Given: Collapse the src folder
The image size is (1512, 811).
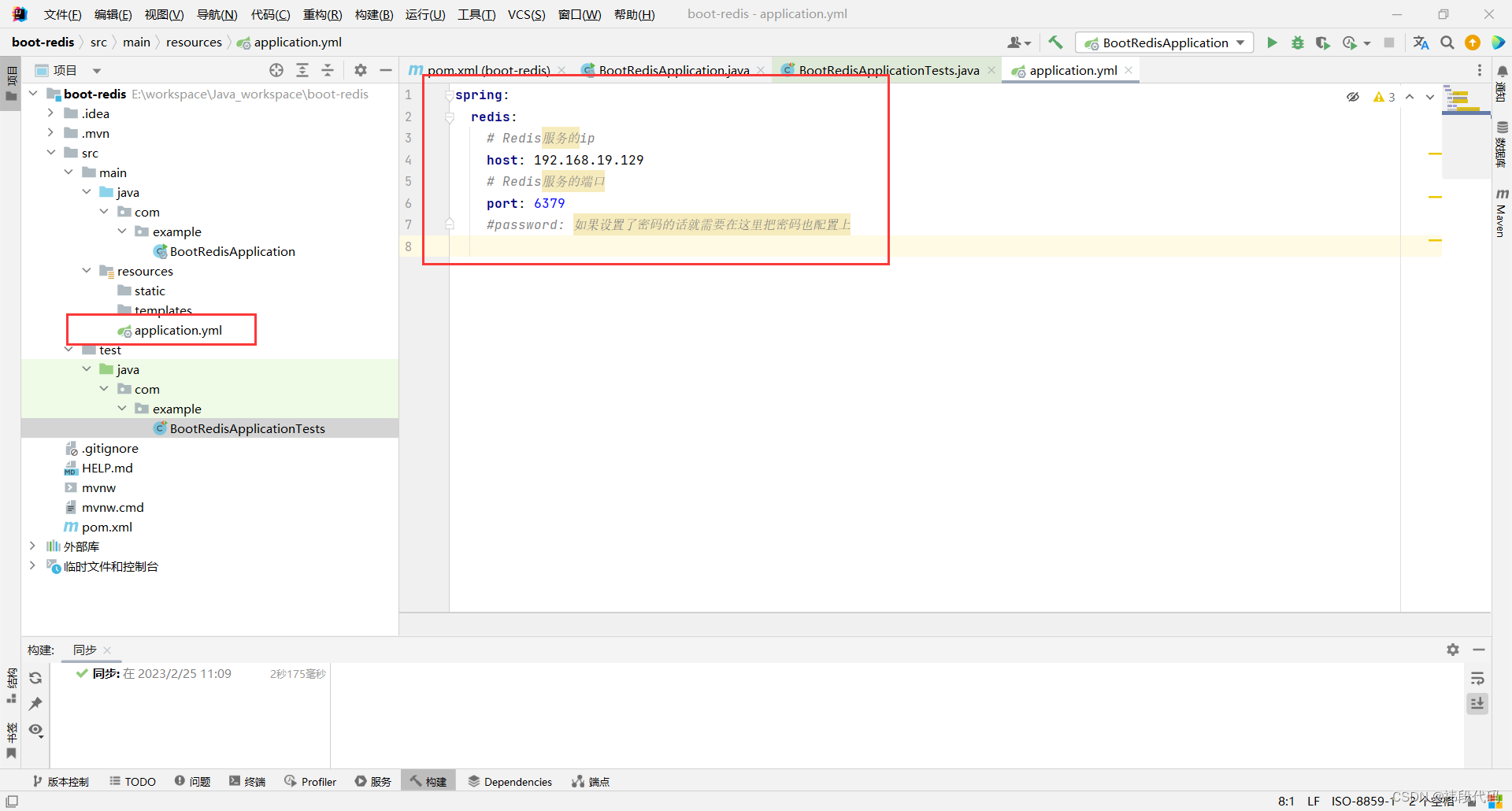Looking at the screenshot, I should click(50, 153).
